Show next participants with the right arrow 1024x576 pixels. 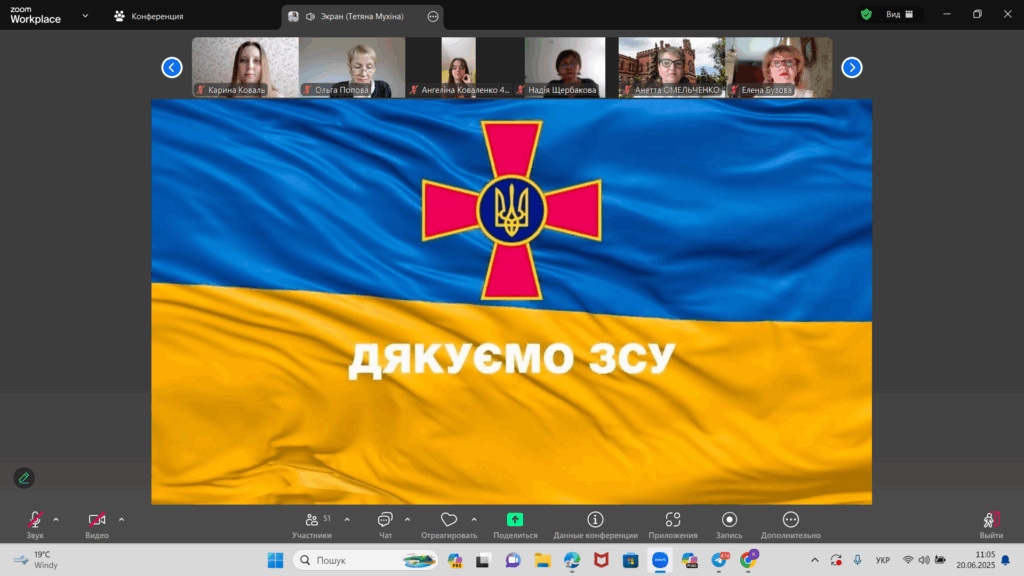point(852,67)
